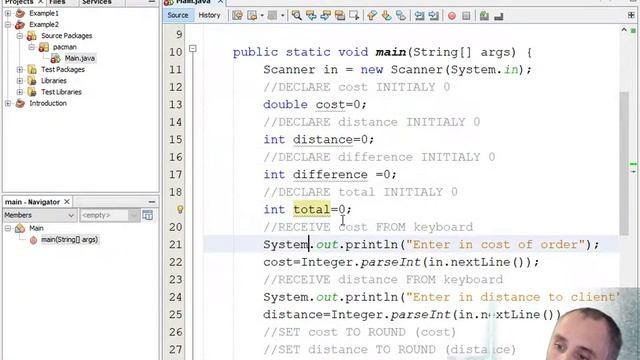This screenshot has width=640, height=360.
Task: Expand the Example1 project node
Action: click(8, 13)
